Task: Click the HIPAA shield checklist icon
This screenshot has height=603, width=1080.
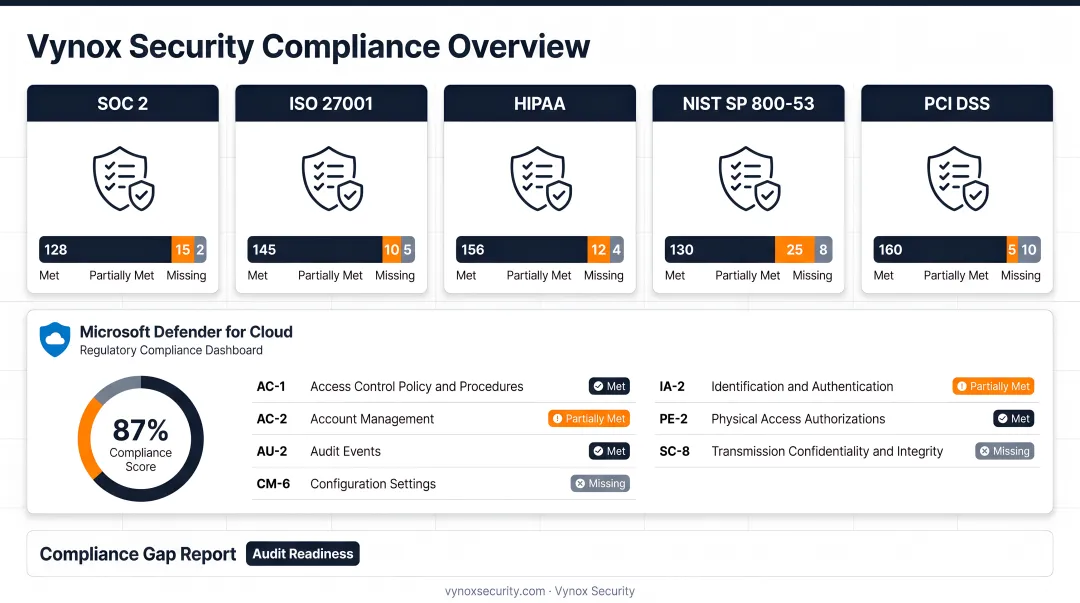Action: click(x=541, y=178)
